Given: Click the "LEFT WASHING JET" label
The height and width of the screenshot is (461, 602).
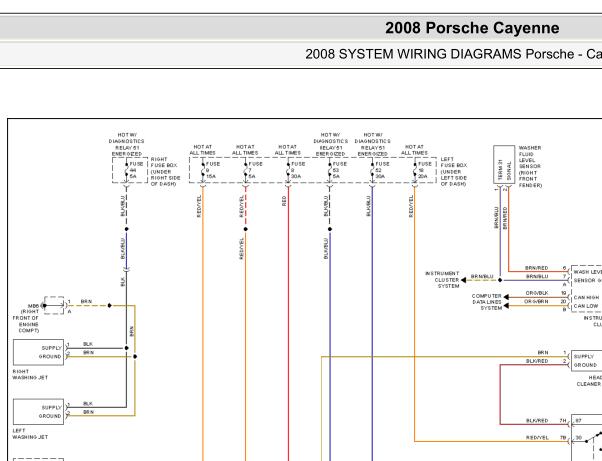Looking at the screenshot, I should [x=30, y=434].
